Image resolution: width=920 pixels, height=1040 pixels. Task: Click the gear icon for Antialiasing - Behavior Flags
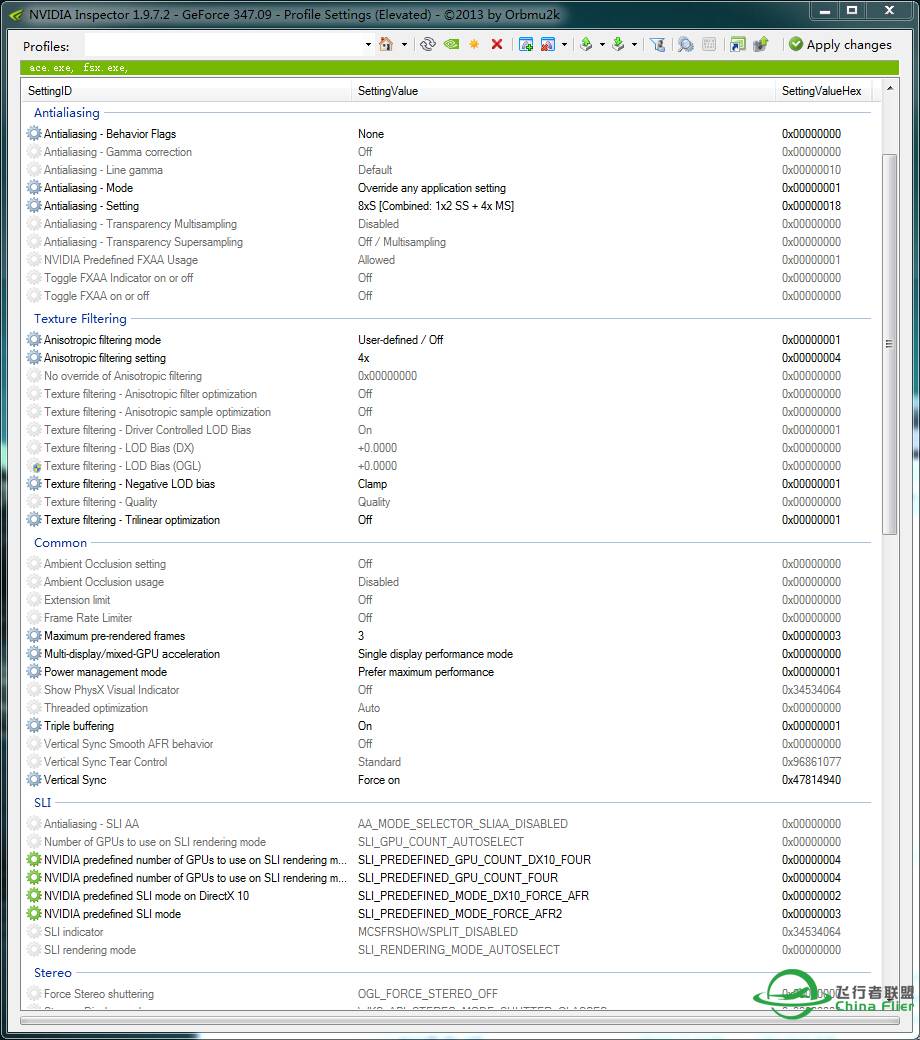tap(34, 133)
